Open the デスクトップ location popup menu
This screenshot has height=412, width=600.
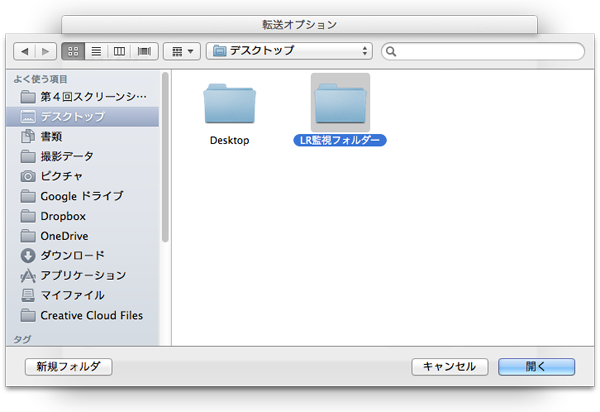click(289, 50)
